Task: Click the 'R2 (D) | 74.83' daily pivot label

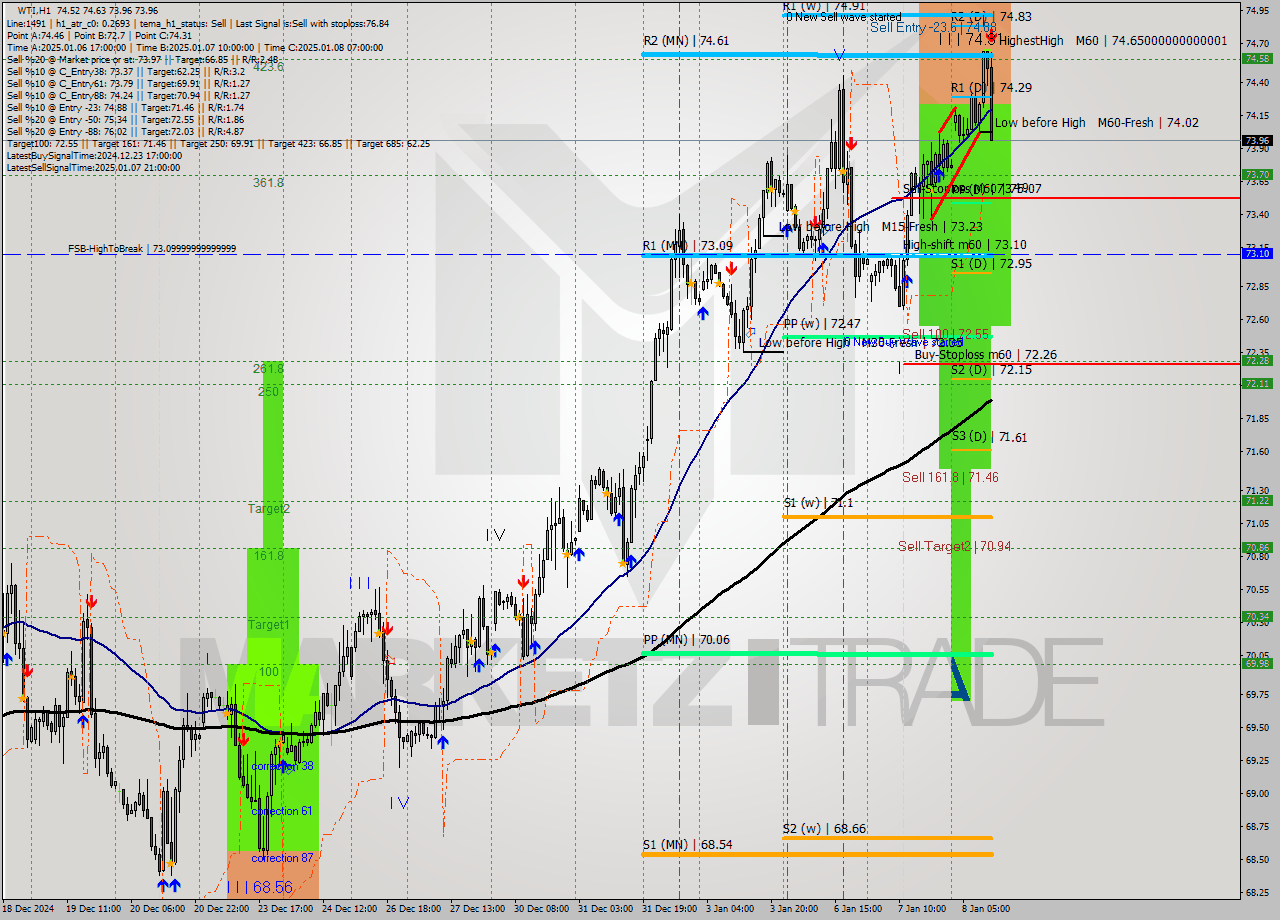Action: click(991, 16)
